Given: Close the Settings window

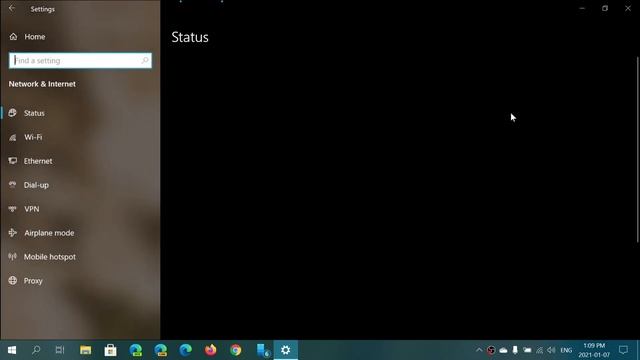Looking at the screenshot, I should [628, 8].
